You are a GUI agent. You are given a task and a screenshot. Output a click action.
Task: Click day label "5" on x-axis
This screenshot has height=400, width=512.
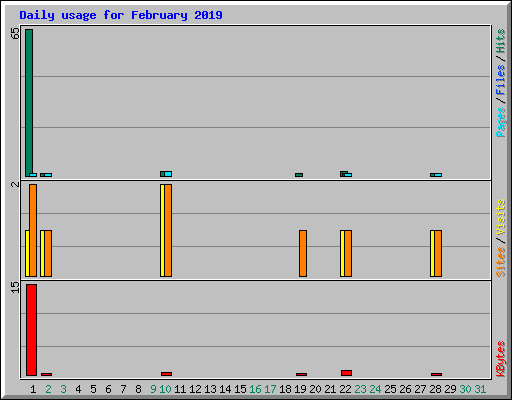point(93,389)
